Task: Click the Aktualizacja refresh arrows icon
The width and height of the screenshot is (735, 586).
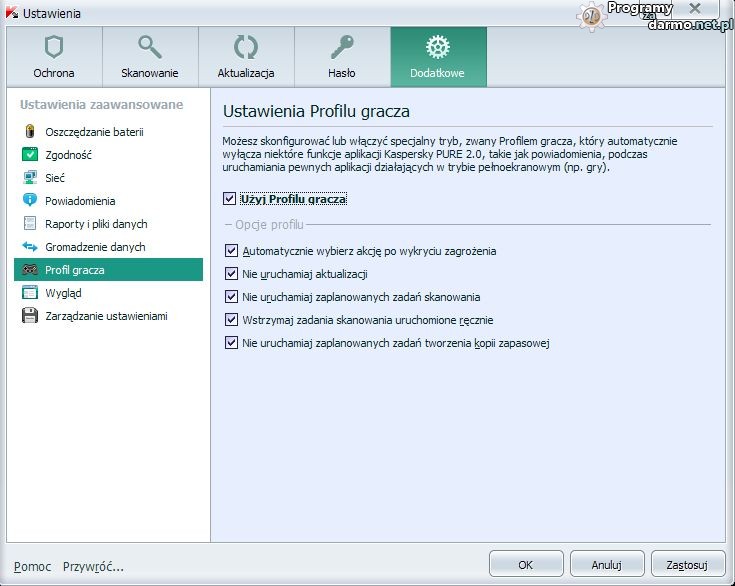Action: point(246,47)
